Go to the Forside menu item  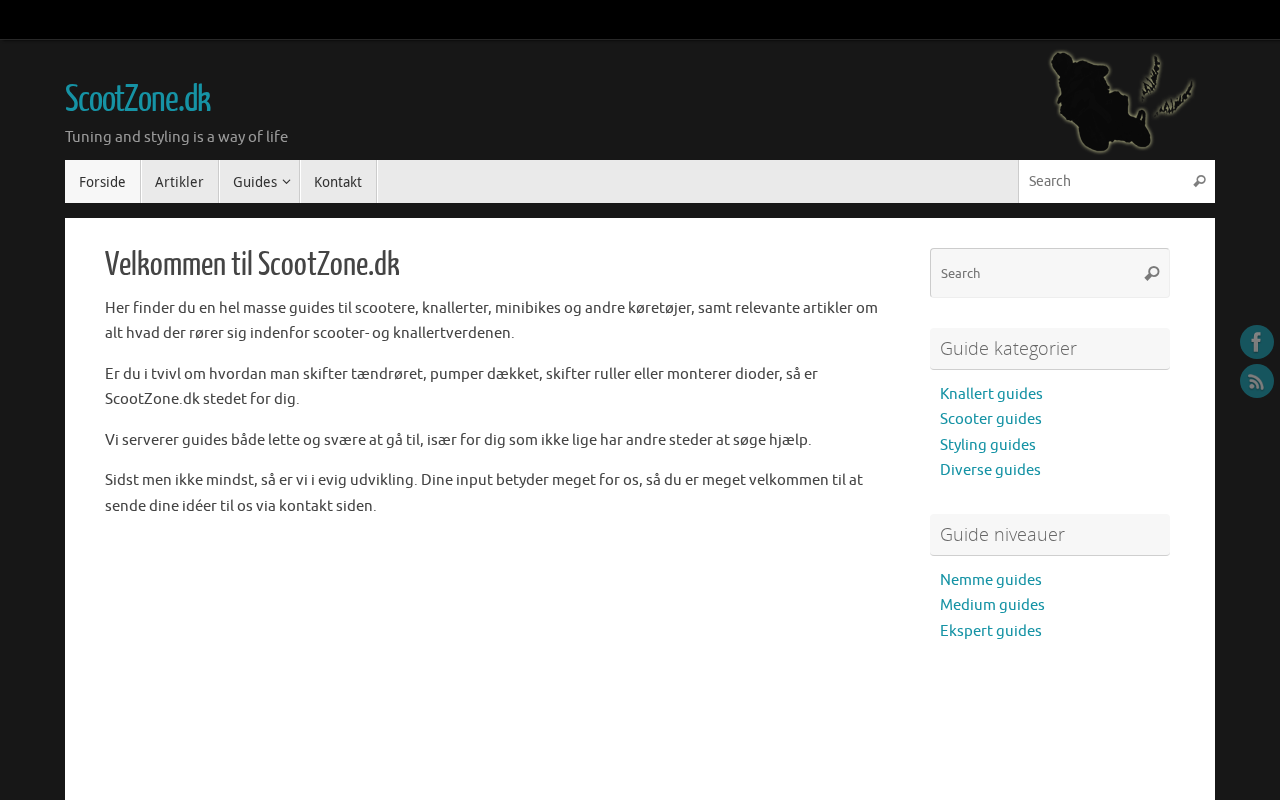[102, 182]
